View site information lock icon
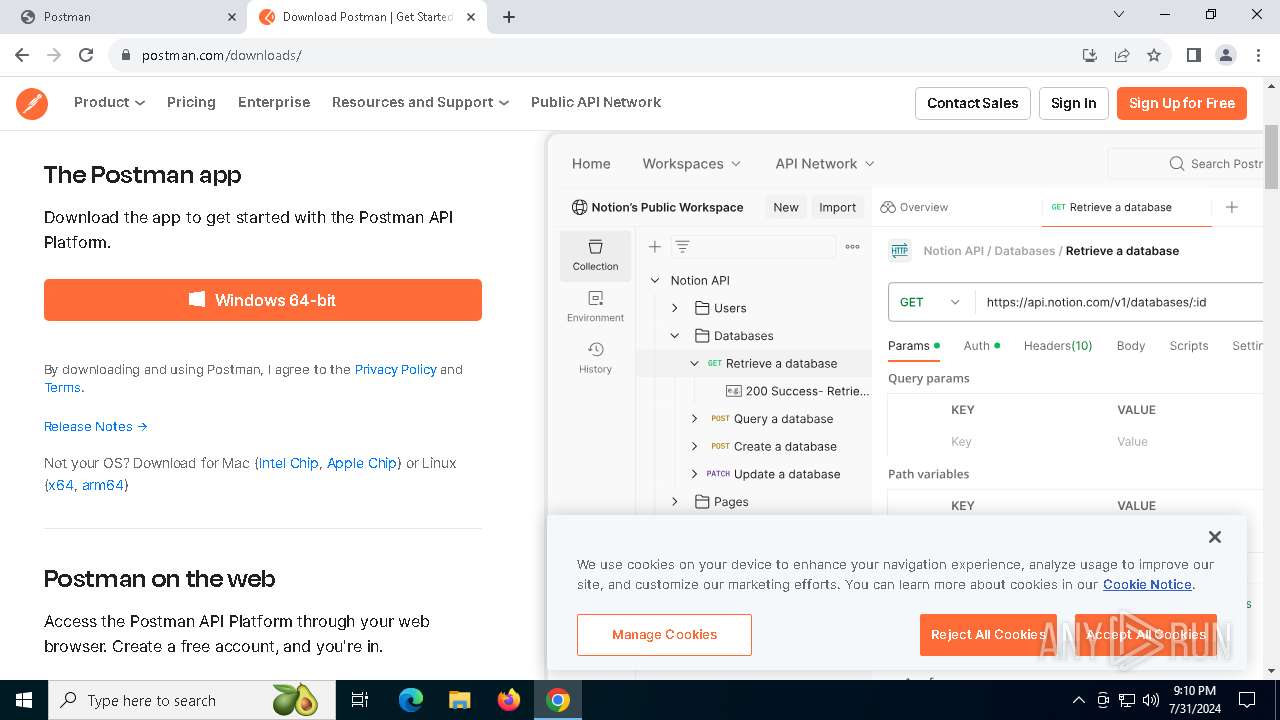1280x720 pixels. pos(126,55)
